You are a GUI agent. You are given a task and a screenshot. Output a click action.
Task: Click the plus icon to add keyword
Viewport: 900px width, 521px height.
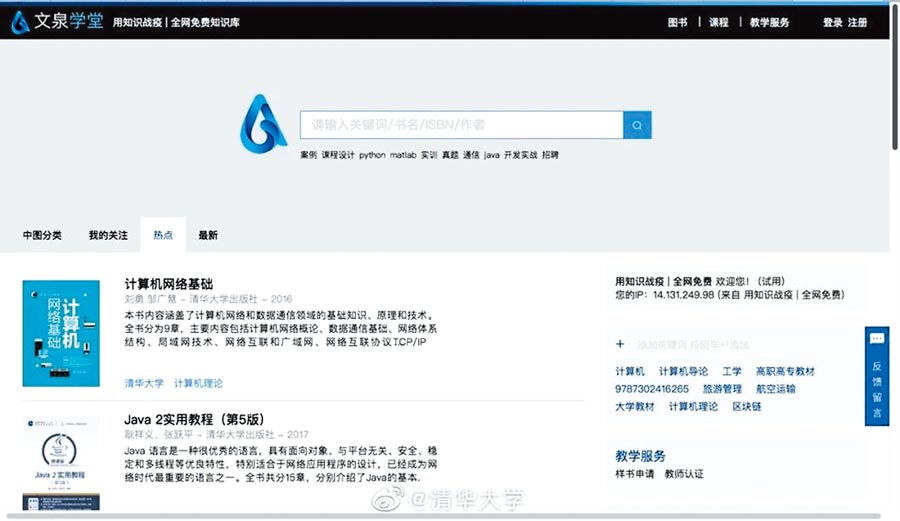pos(620,344)
